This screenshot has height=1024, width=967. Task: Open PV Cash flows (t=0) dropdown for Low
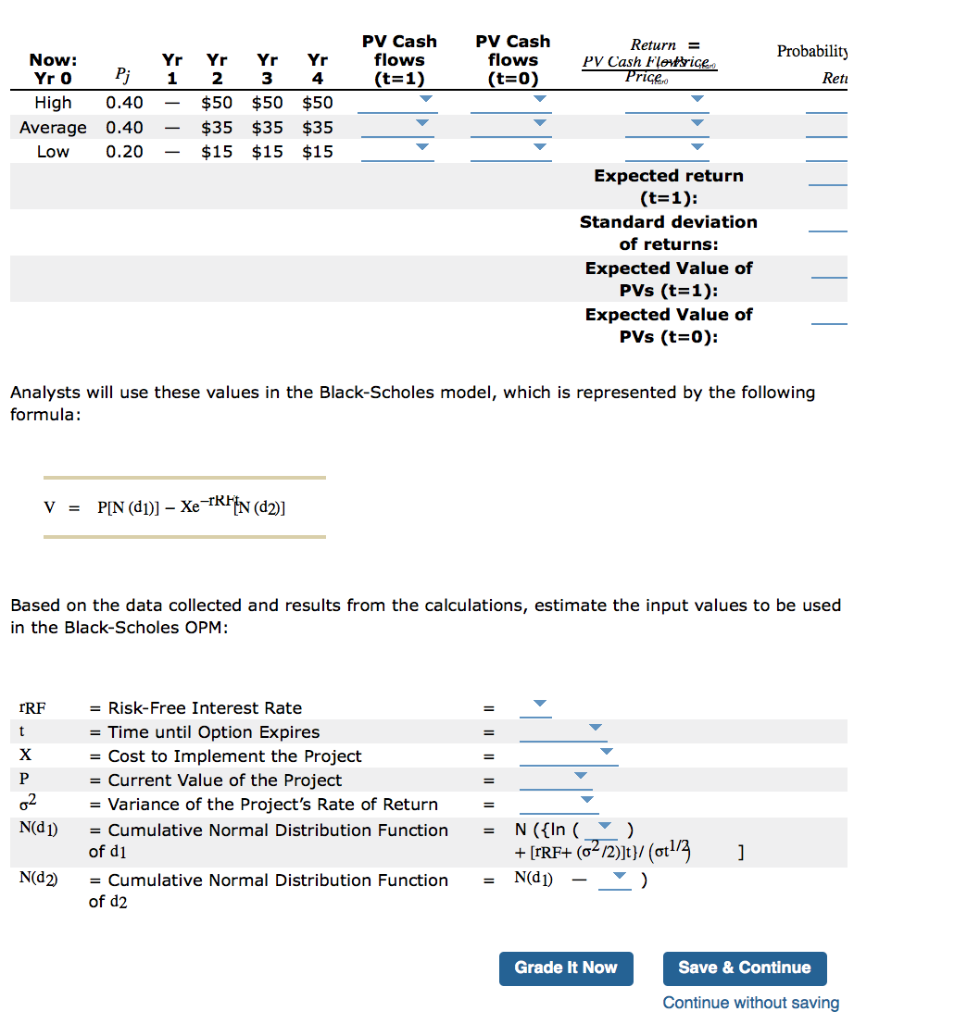click(x=538, y=148)
